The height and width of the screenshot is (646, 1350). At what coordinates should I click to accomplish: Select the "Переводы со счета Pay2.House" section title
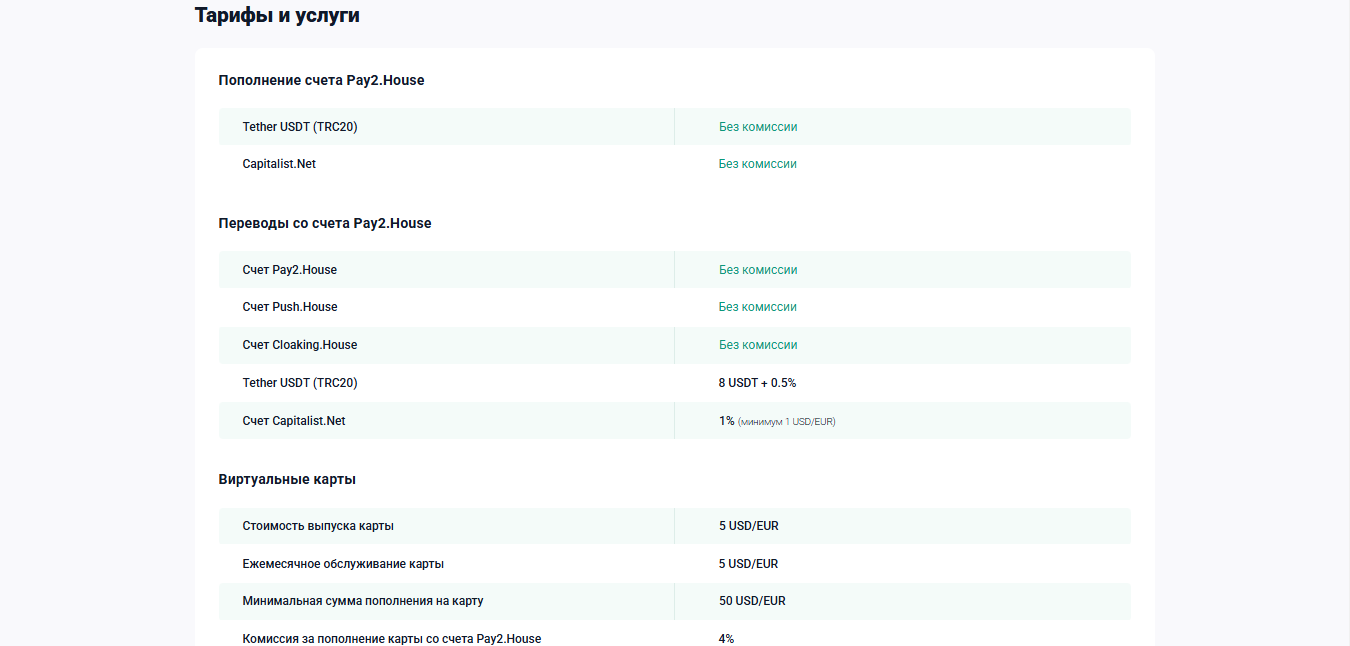point(325,223)
